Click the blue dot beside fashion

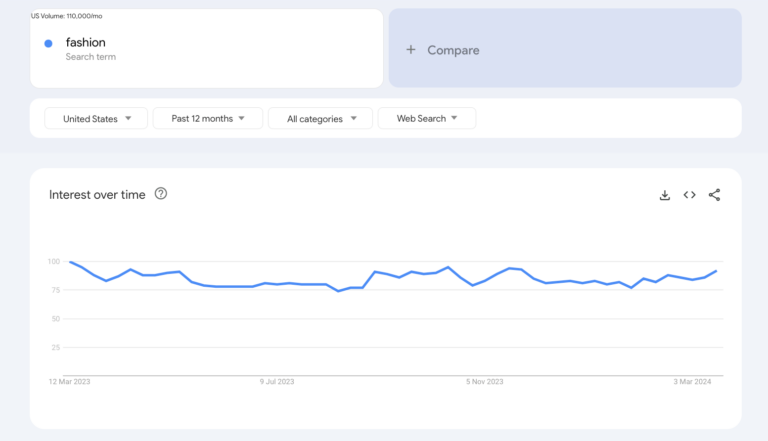click(48, 44)
